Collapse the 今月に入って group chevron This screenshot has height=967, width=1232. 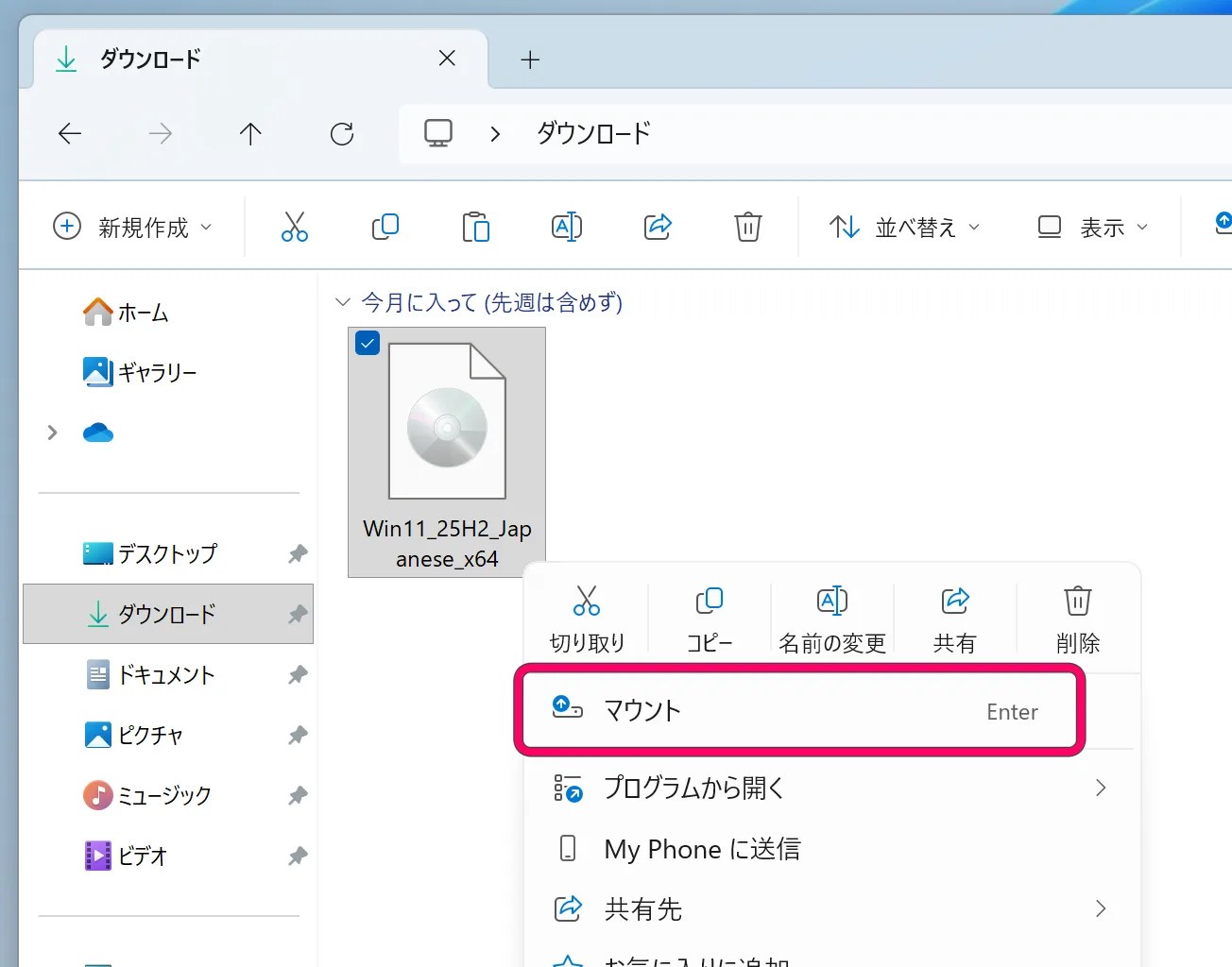click(x=343, y=302)
